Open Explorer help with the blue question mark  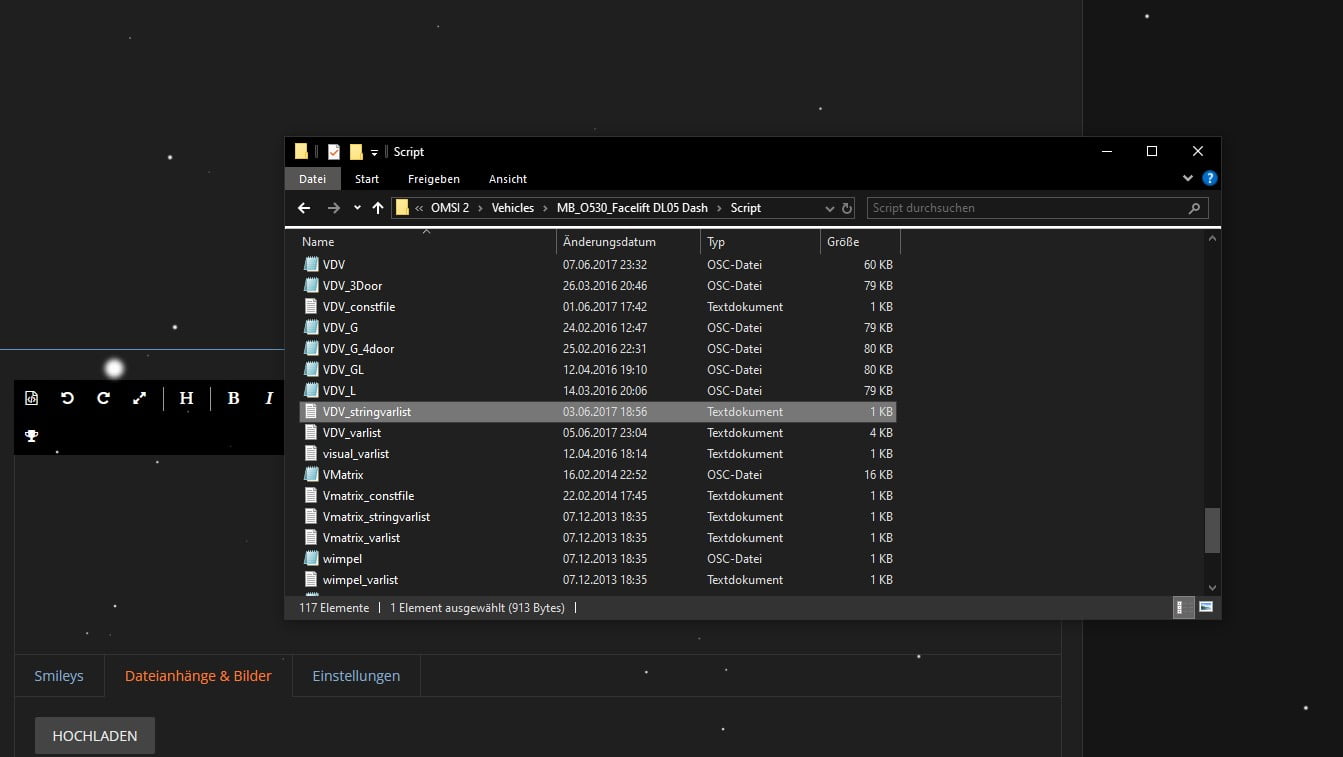point(1209,179)
